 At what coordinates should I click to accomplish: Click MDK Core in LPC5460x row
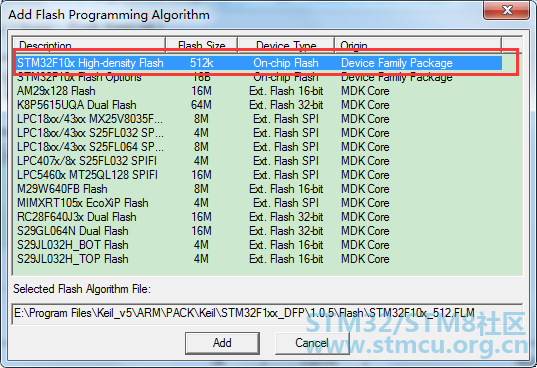tap(365, 175)
